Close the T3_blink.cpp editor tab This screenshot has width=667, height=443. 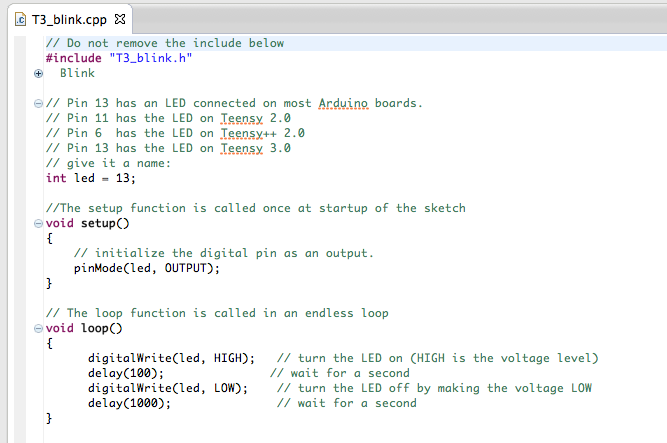[x=120, y=19]
